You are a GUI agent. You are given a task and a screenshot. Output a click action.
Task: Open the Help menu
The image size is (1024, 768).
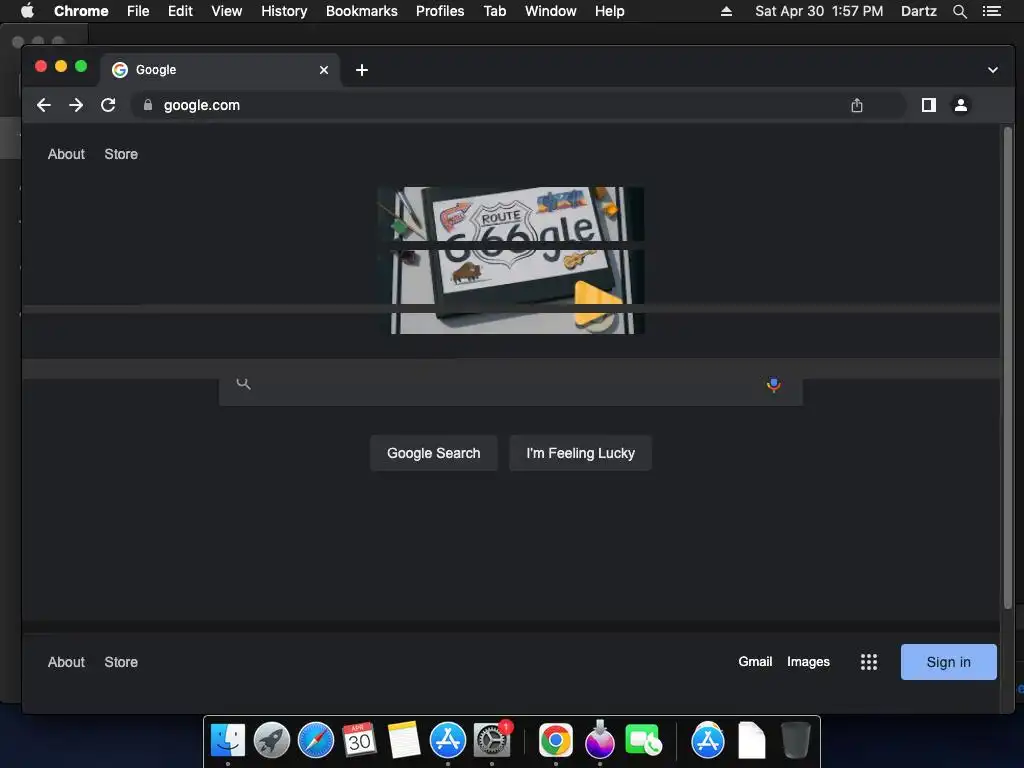609,11
